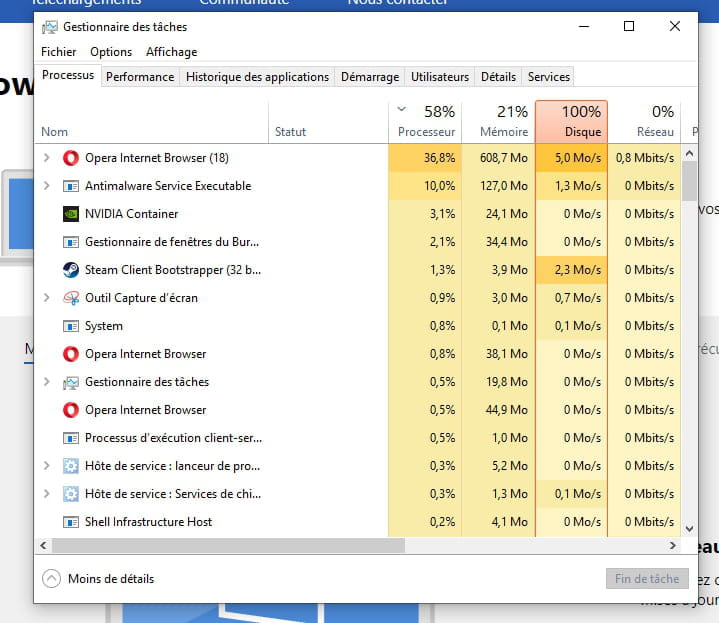Click the Antimalware Service Executable icon
The width and height of the screenshot is (719, 623).
pyautogui.click(x=71, y=186)
